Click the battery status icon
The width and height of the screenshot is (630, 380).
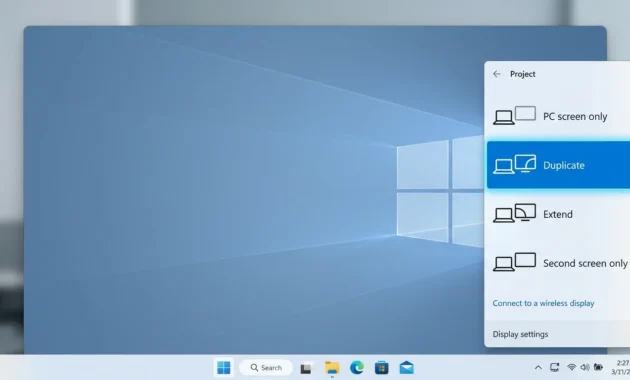tap(598, 367)
